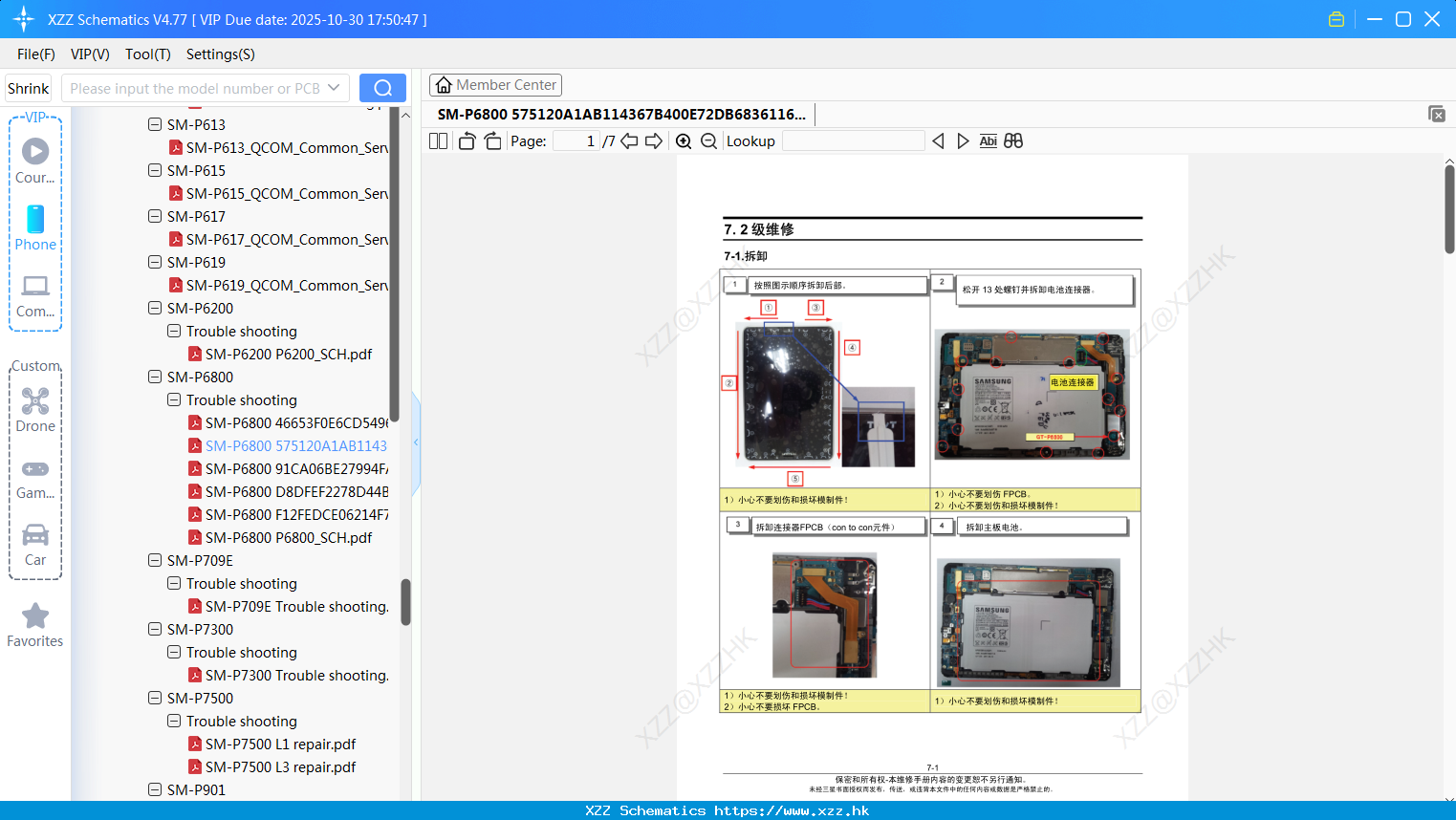Click in the model number search field
The width and height of the screenshot is (1456, 820).
pos(195,88)
